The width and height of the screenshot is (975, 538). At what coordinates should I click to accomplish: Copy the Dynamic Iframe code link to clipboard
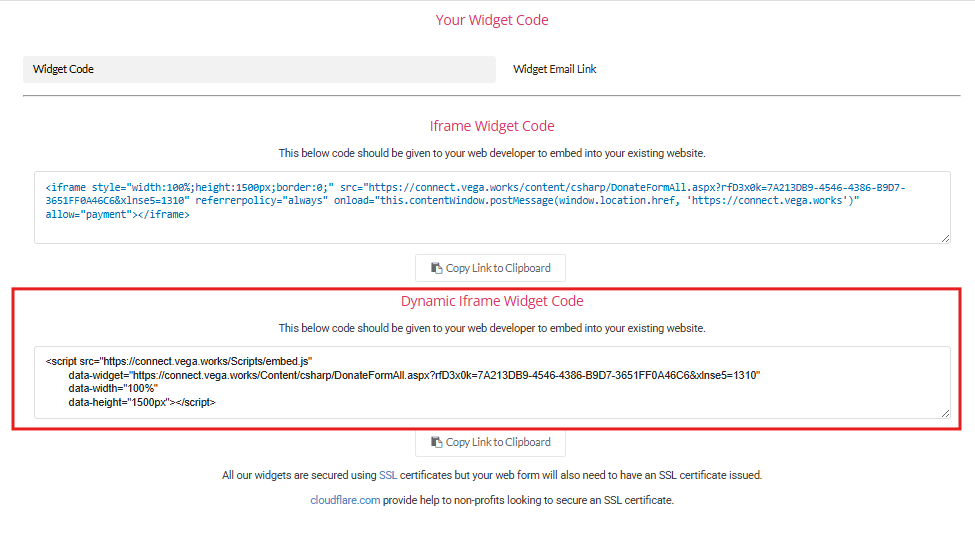491,442
